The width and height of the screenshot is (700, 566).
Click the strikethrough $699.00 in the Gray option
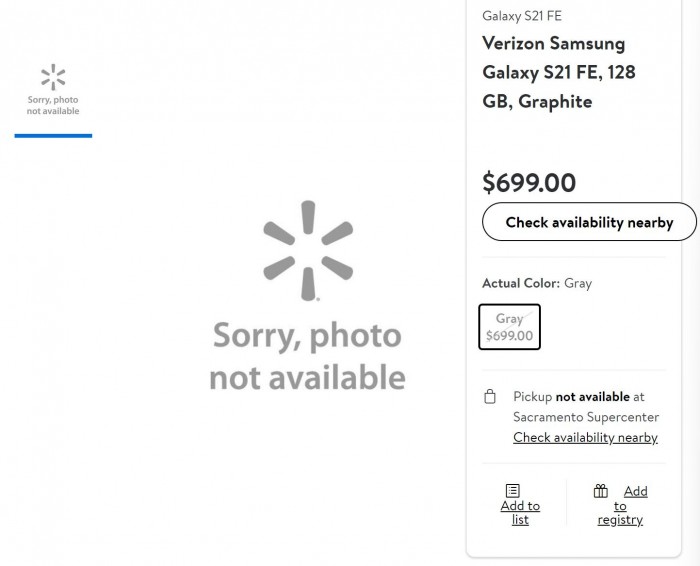(x=509, y=336)
